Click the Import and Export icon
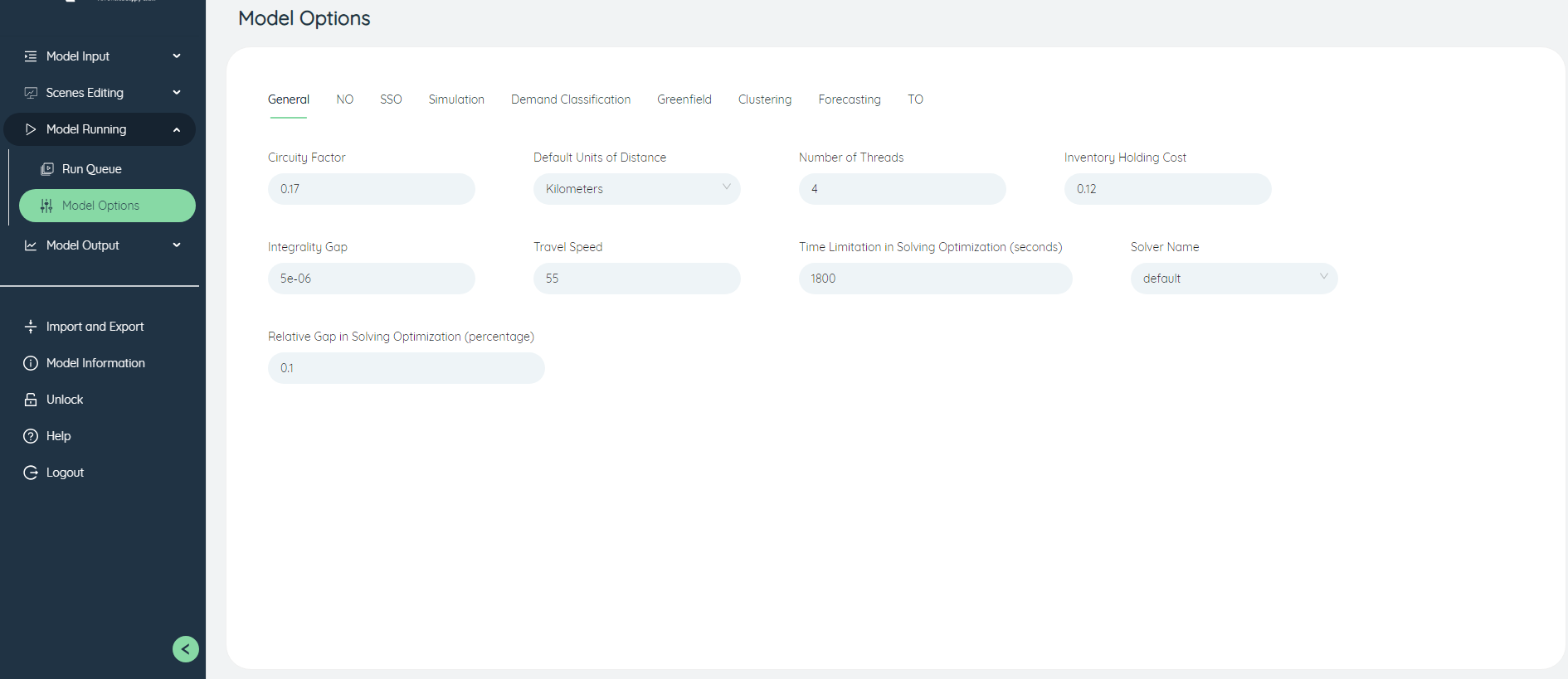 (31, 327)
